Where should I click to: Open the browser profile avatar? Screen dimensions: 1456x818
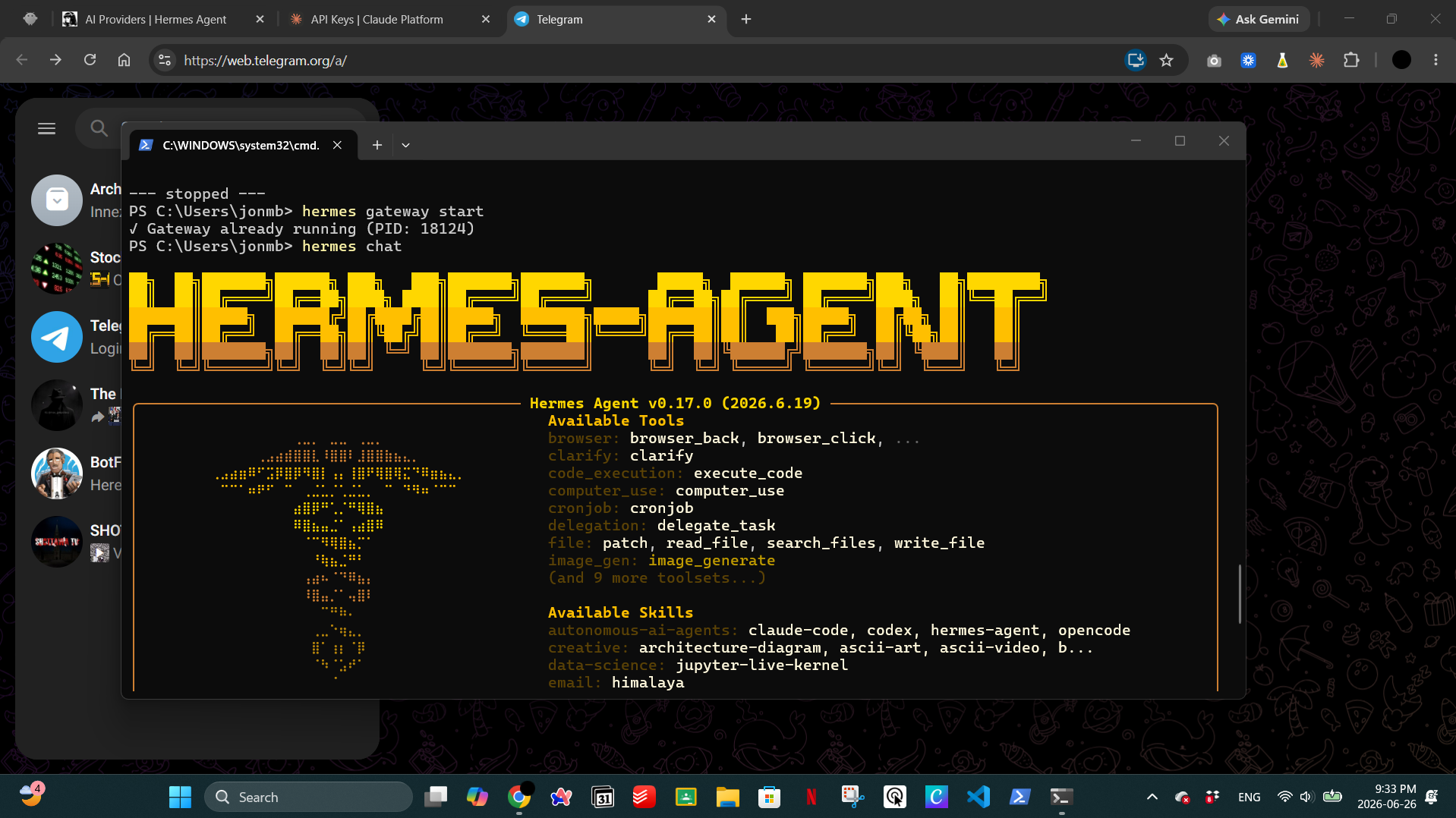[x=1401, y=60]
